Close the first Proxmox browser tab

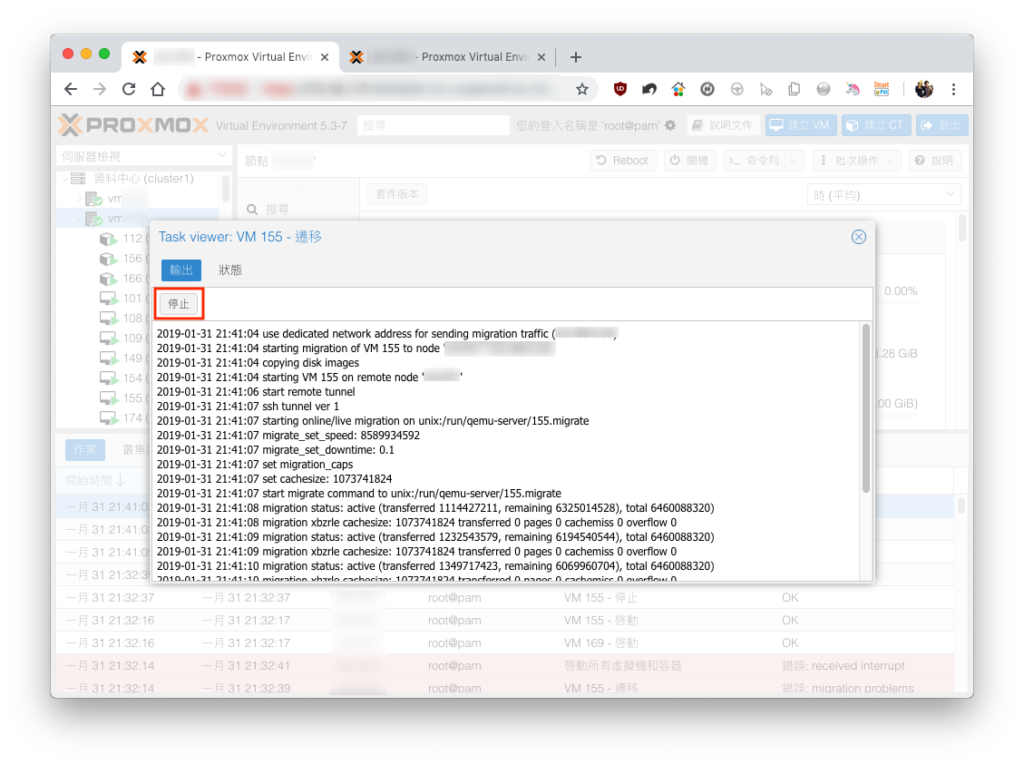click(x=325, y=57)
